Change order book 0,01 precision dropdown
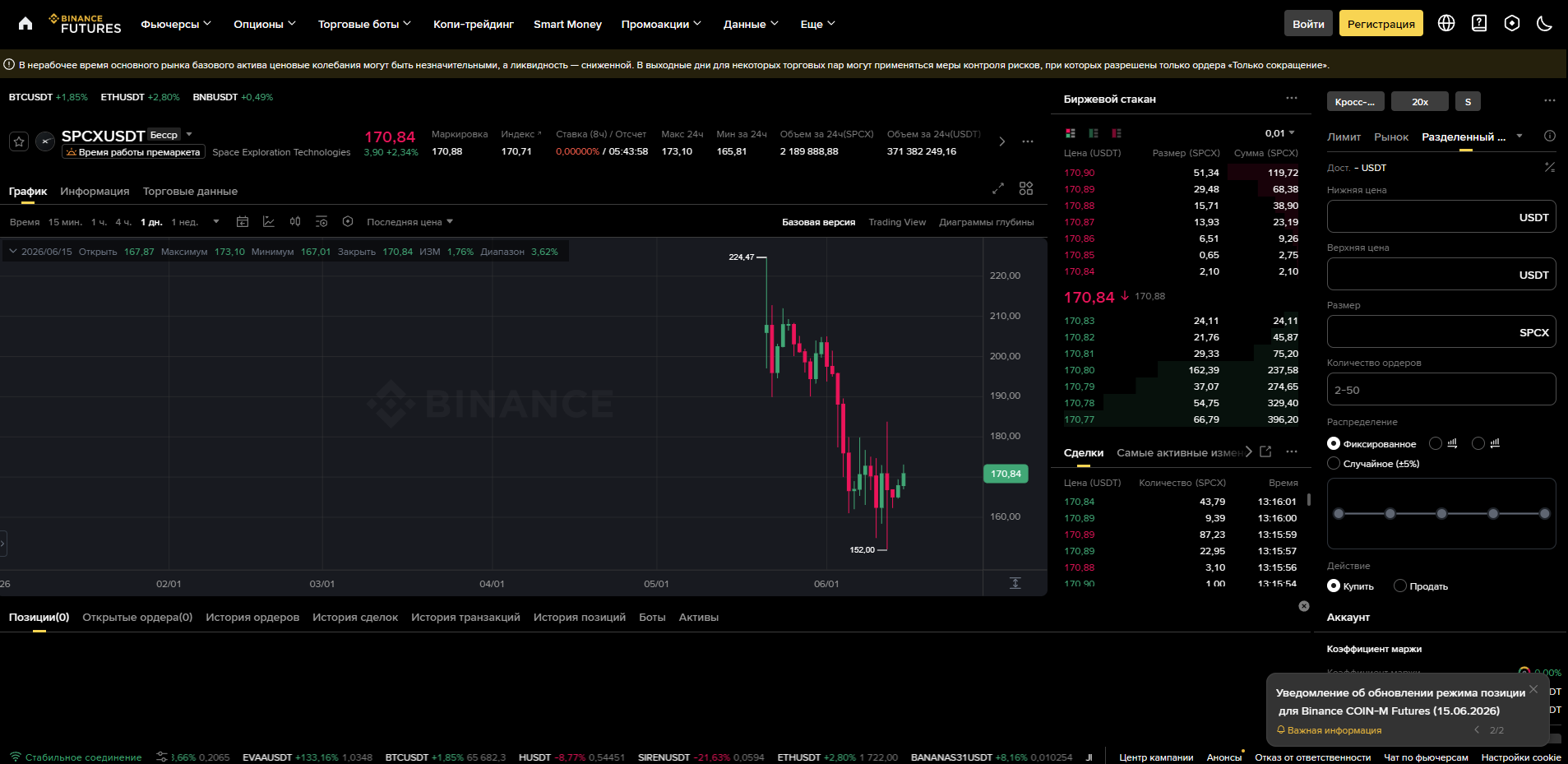The image size is (1568, 764). pos(1280,133)
